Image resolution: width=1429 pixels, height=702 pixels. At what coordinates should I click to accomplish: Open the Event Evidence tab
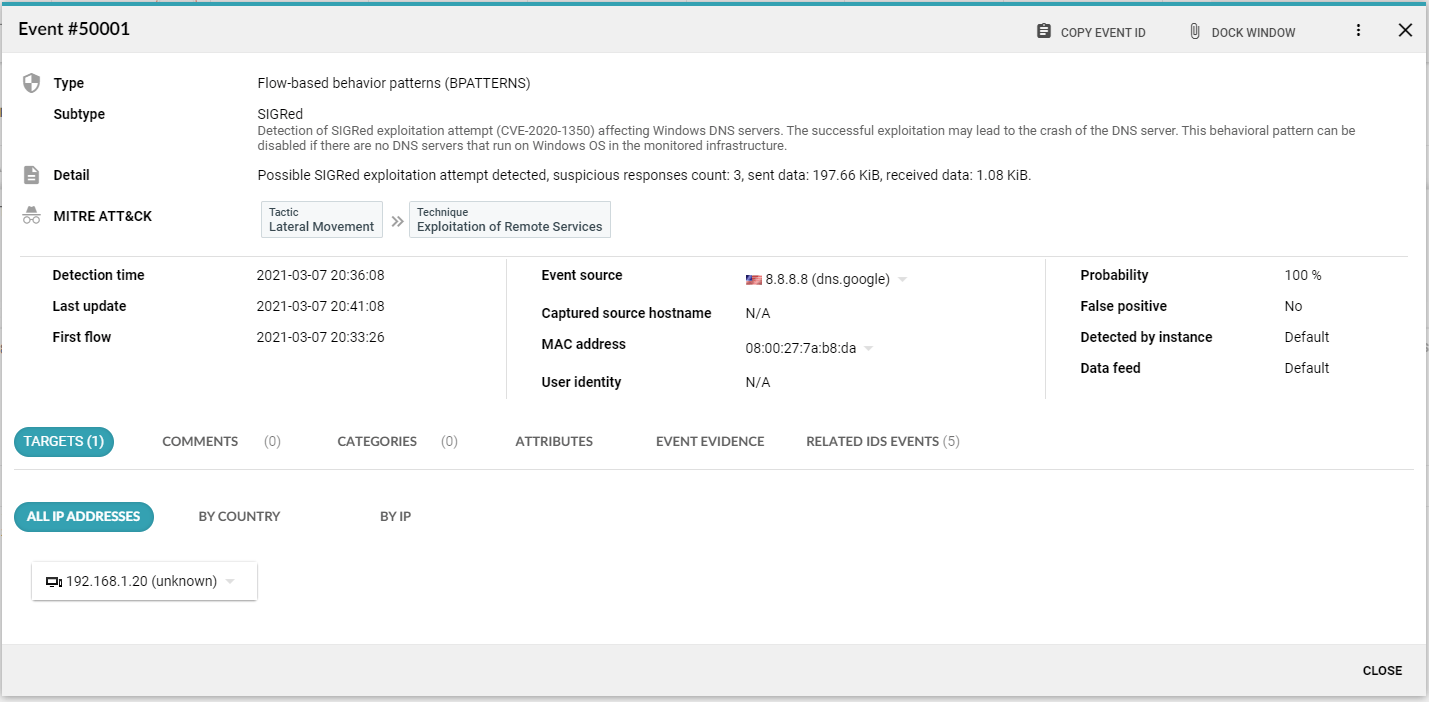click(x=710, y=441)
